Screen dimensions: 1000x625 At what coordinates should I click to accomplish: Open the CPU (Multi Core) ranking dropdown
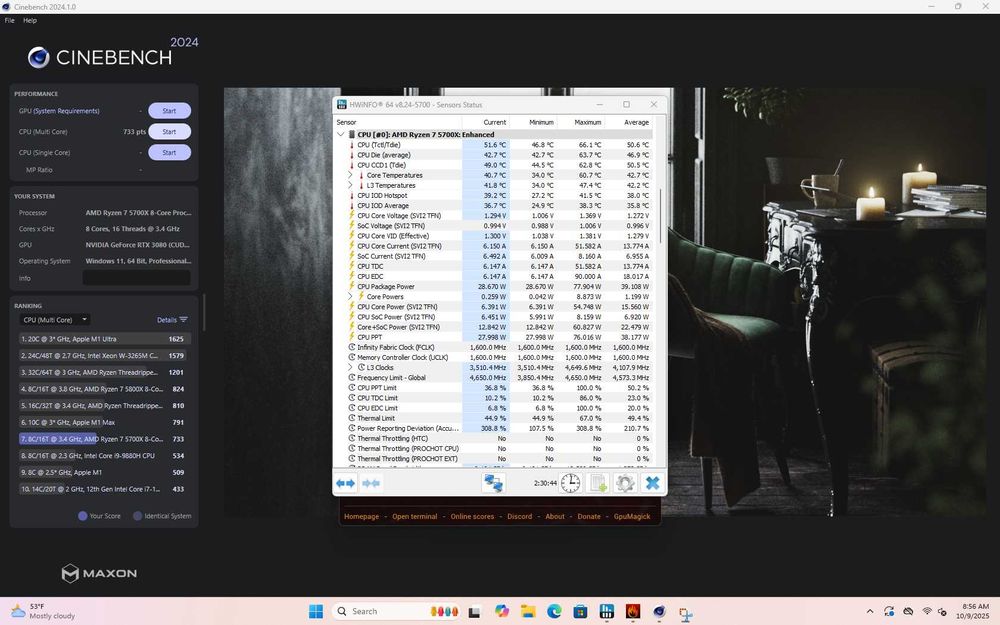click(55, 320)
